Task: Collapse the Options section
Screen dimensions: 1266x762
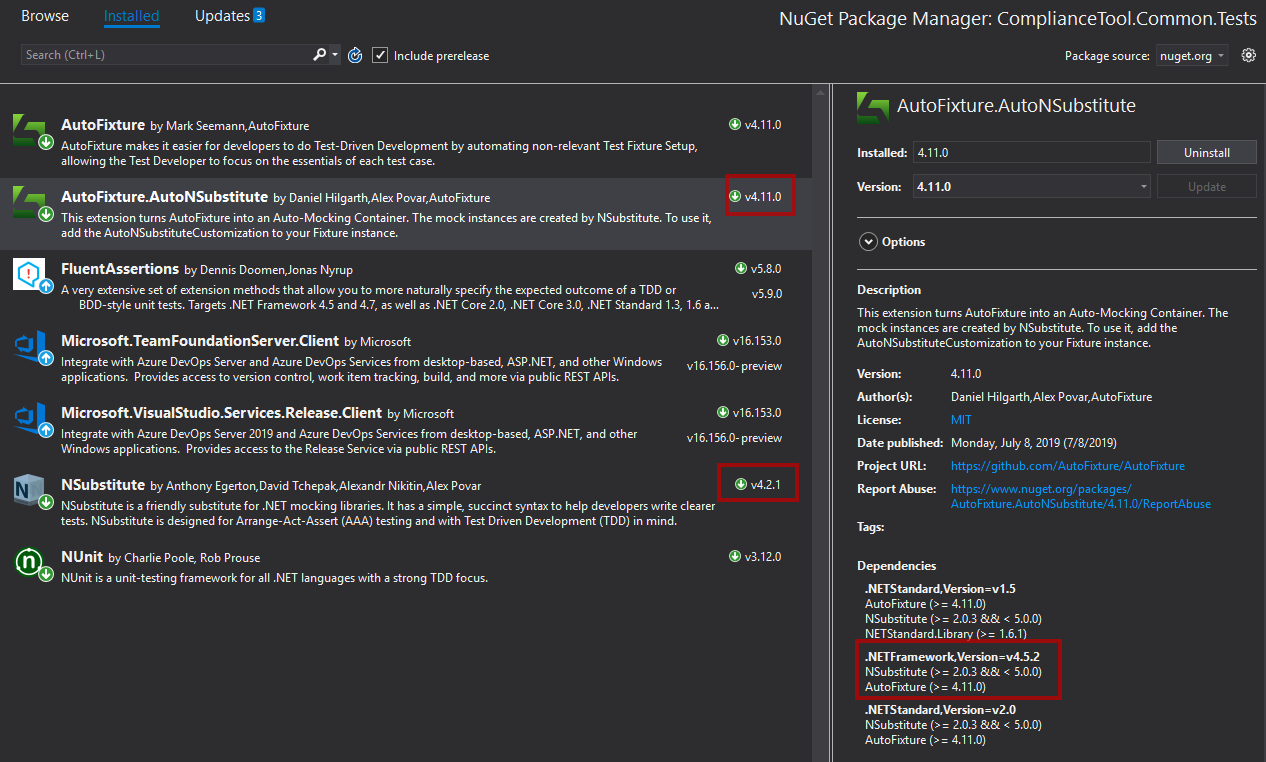Action: (x=868, y=241)
